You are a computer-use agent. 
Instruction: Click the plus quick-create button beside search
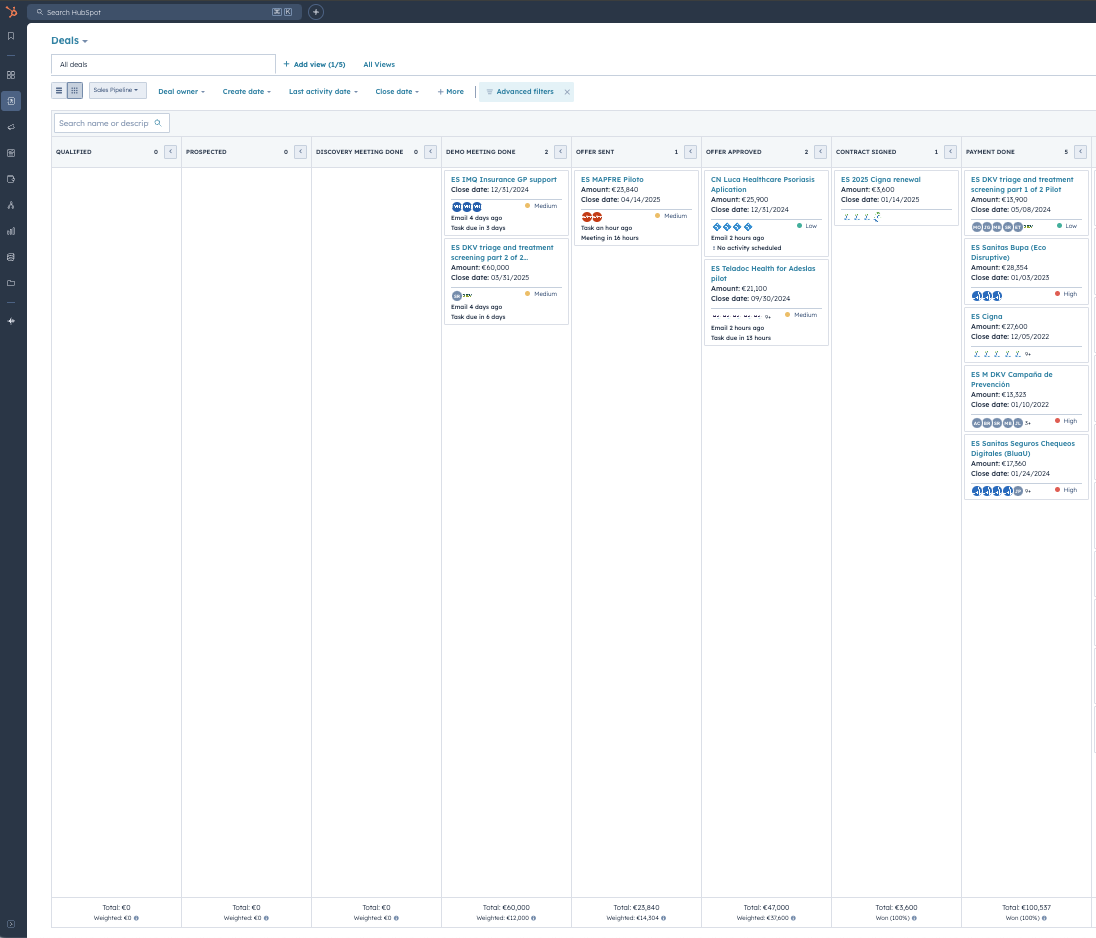pyautogui.click(x=316, y=12)
